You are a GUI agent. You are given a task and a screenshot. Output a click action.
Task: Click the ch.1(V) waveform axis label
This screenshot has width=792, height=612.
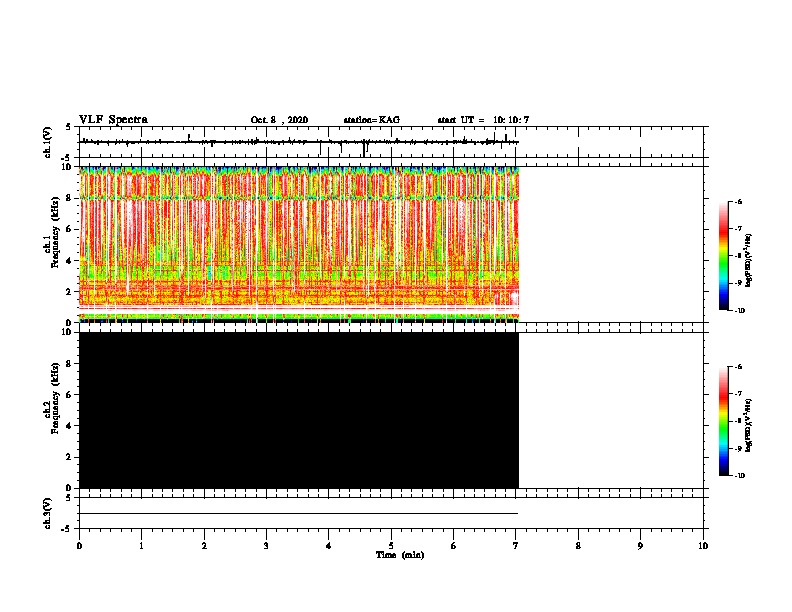click(48, 142)
